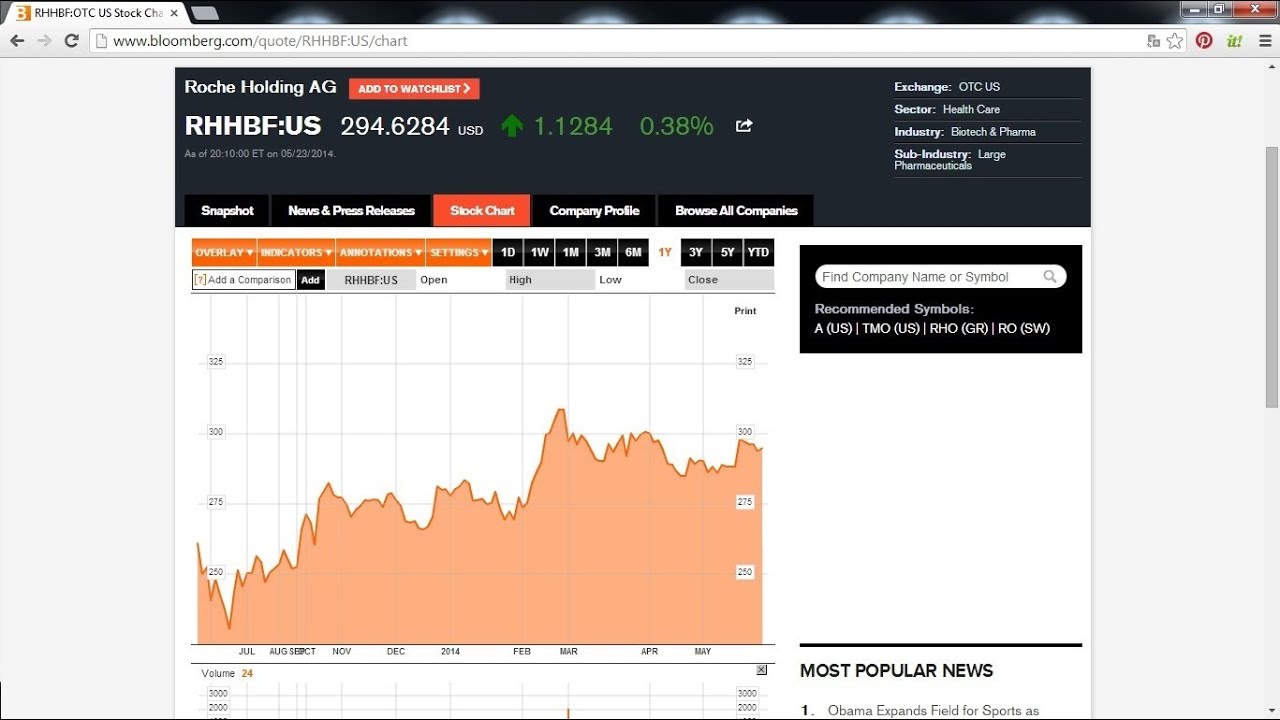
Task: Select the 1W time range
Action: [x=539, y=253]
